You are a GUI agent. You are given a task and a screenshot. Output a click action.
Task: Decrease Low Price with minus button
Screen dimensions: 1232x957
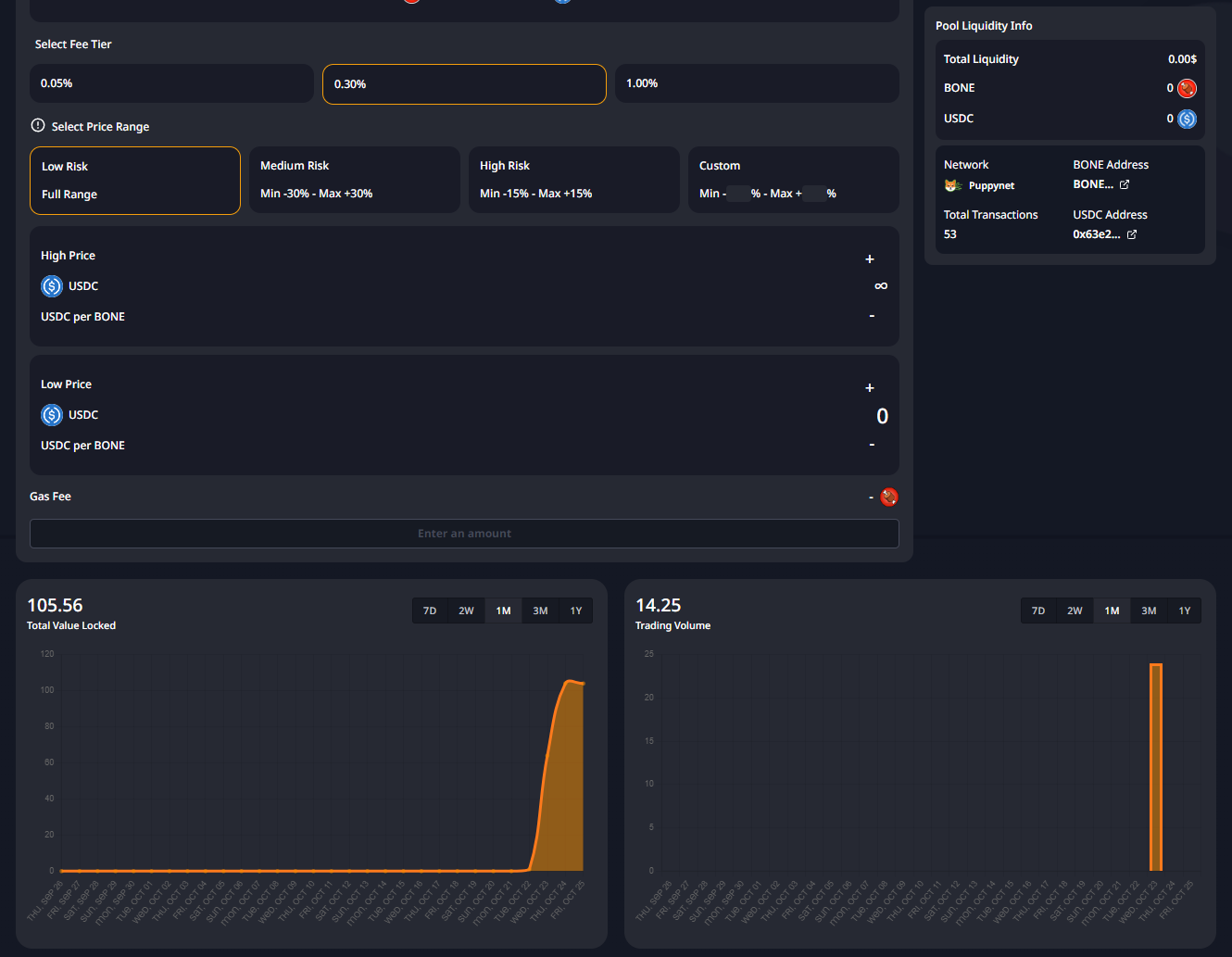pyautogui.click(x=872, y=445)
